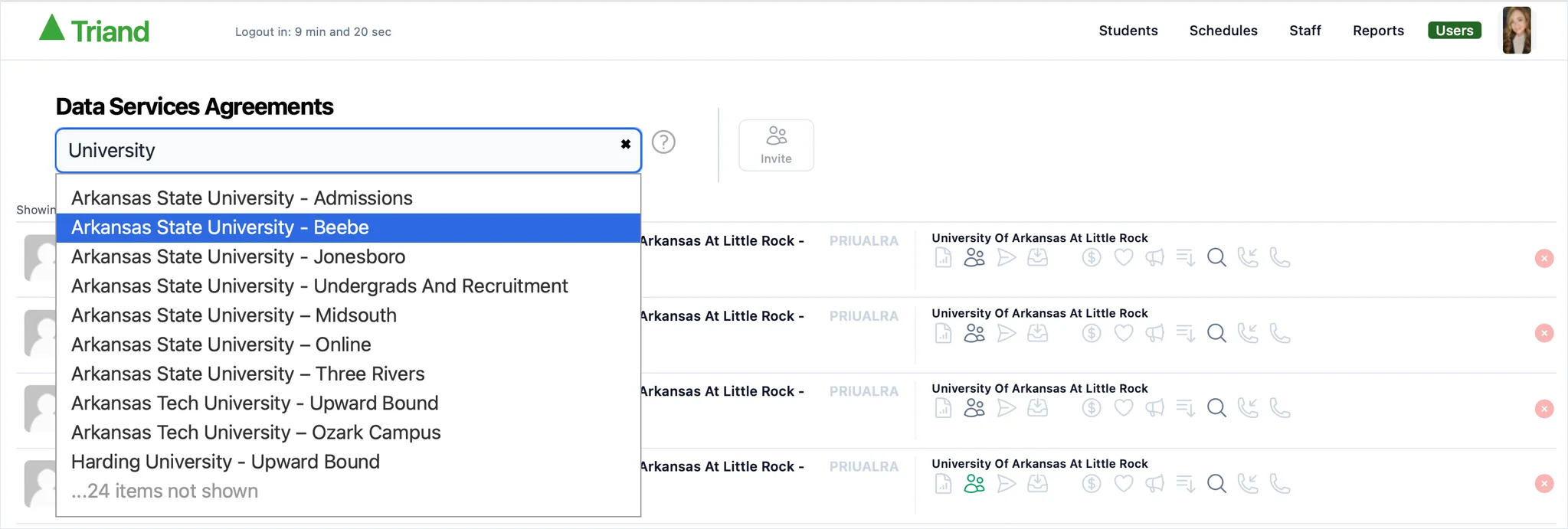
Task: Click the user profile photo
Action: (x=1517, y=31)
